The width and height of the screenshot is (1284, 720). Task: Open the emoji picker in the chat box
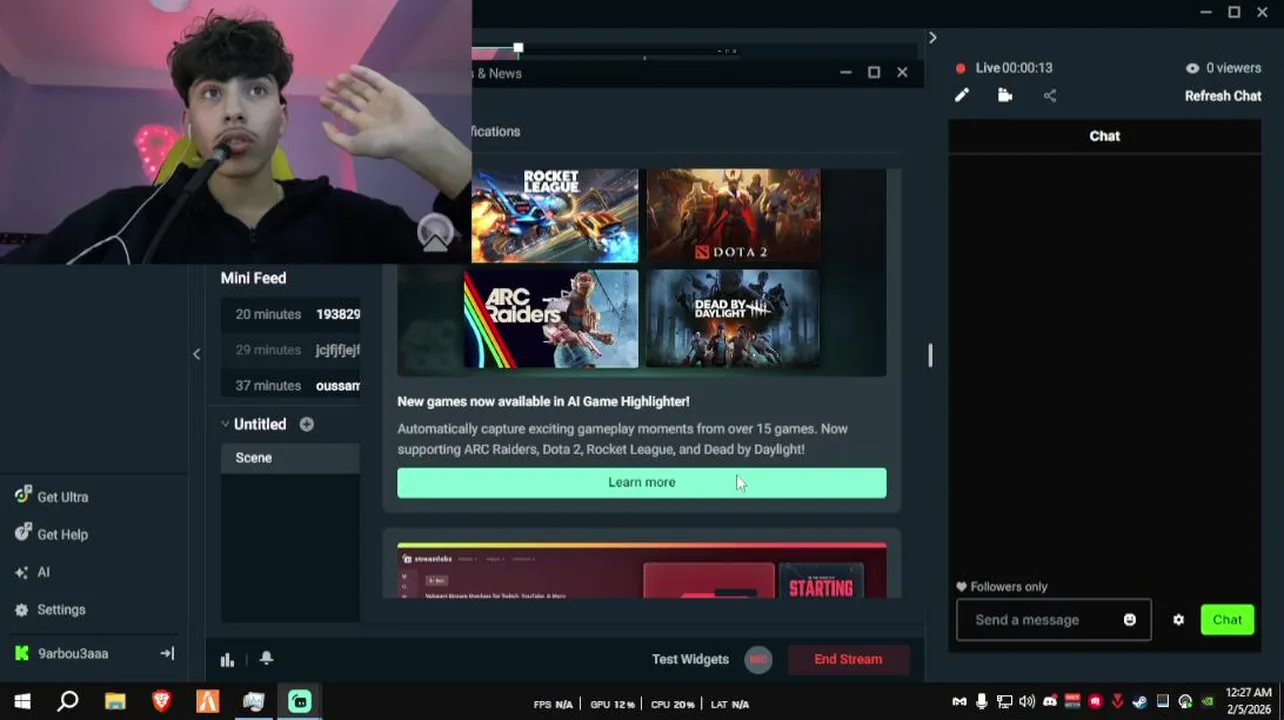coord(1130,619)
